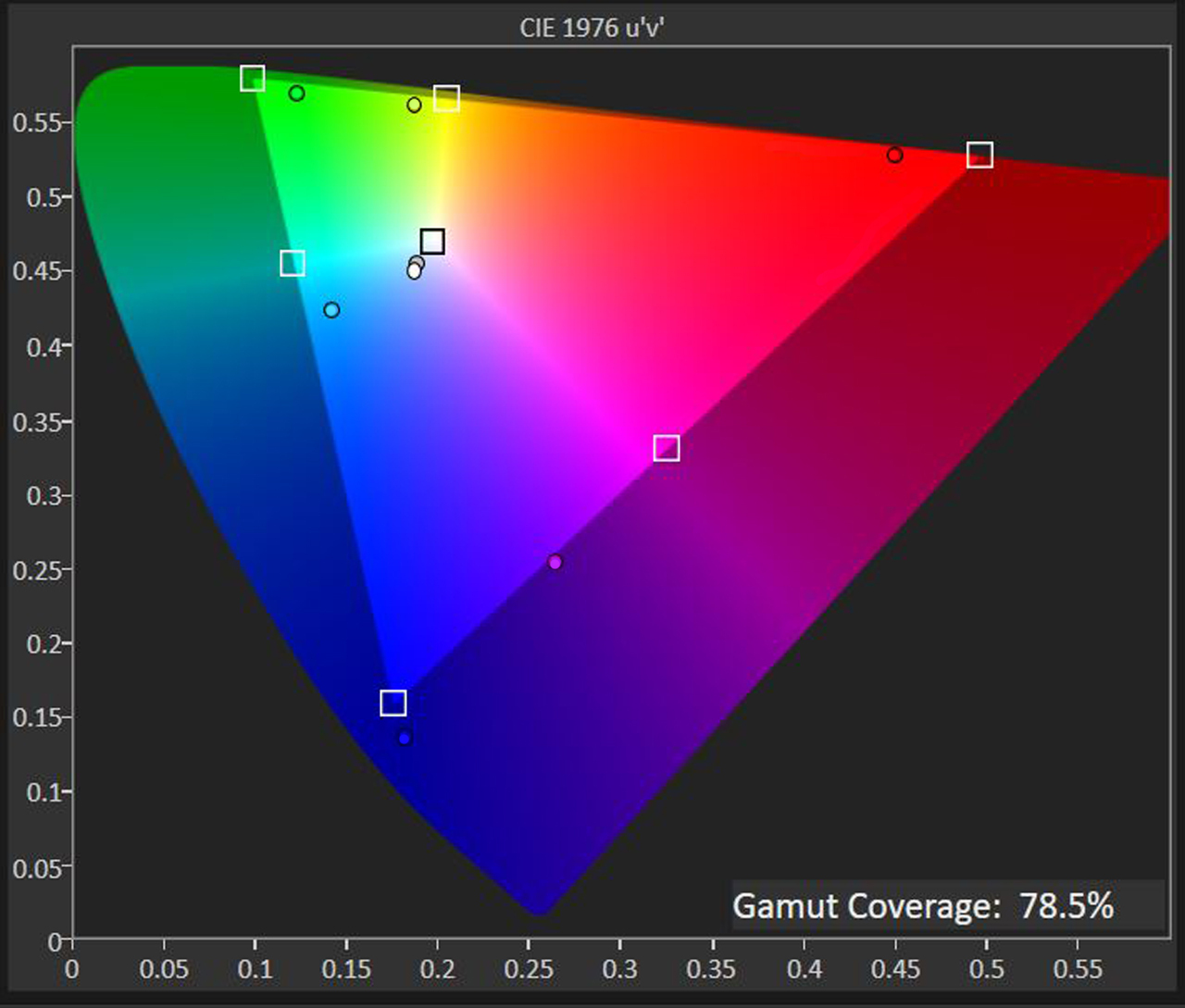
Task: Click the measured cyan circle marker
Action: tap(331, 310)
